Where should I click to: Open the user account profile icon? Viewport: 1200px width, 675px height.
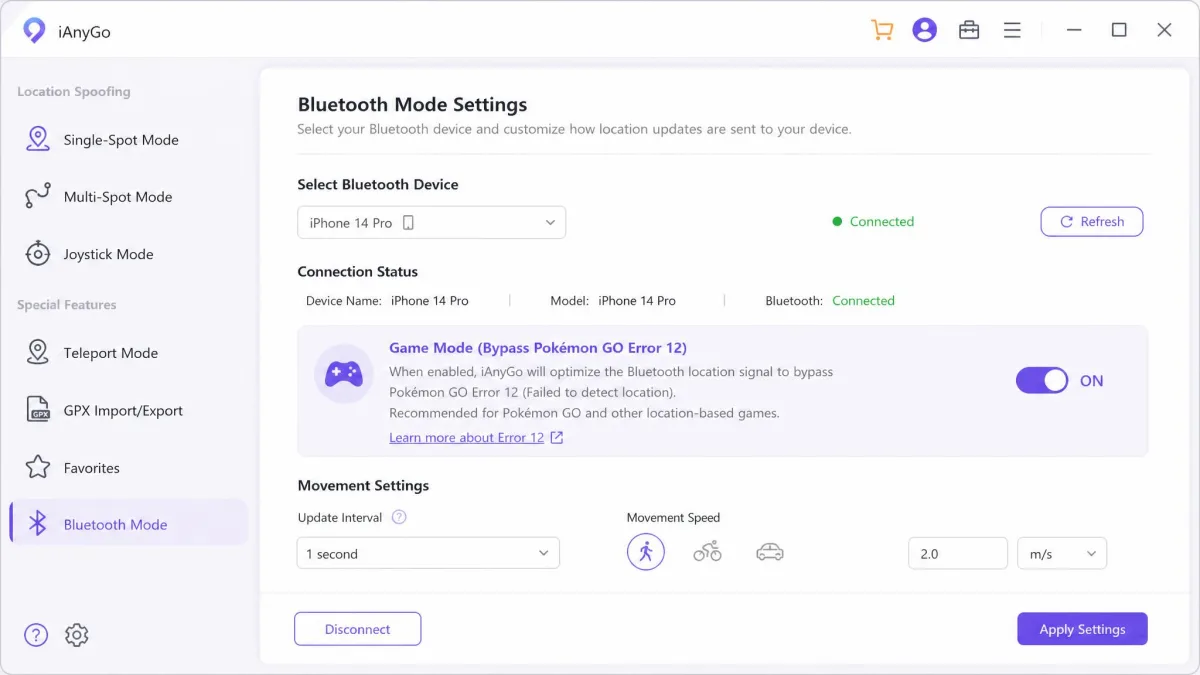(925, 30)
